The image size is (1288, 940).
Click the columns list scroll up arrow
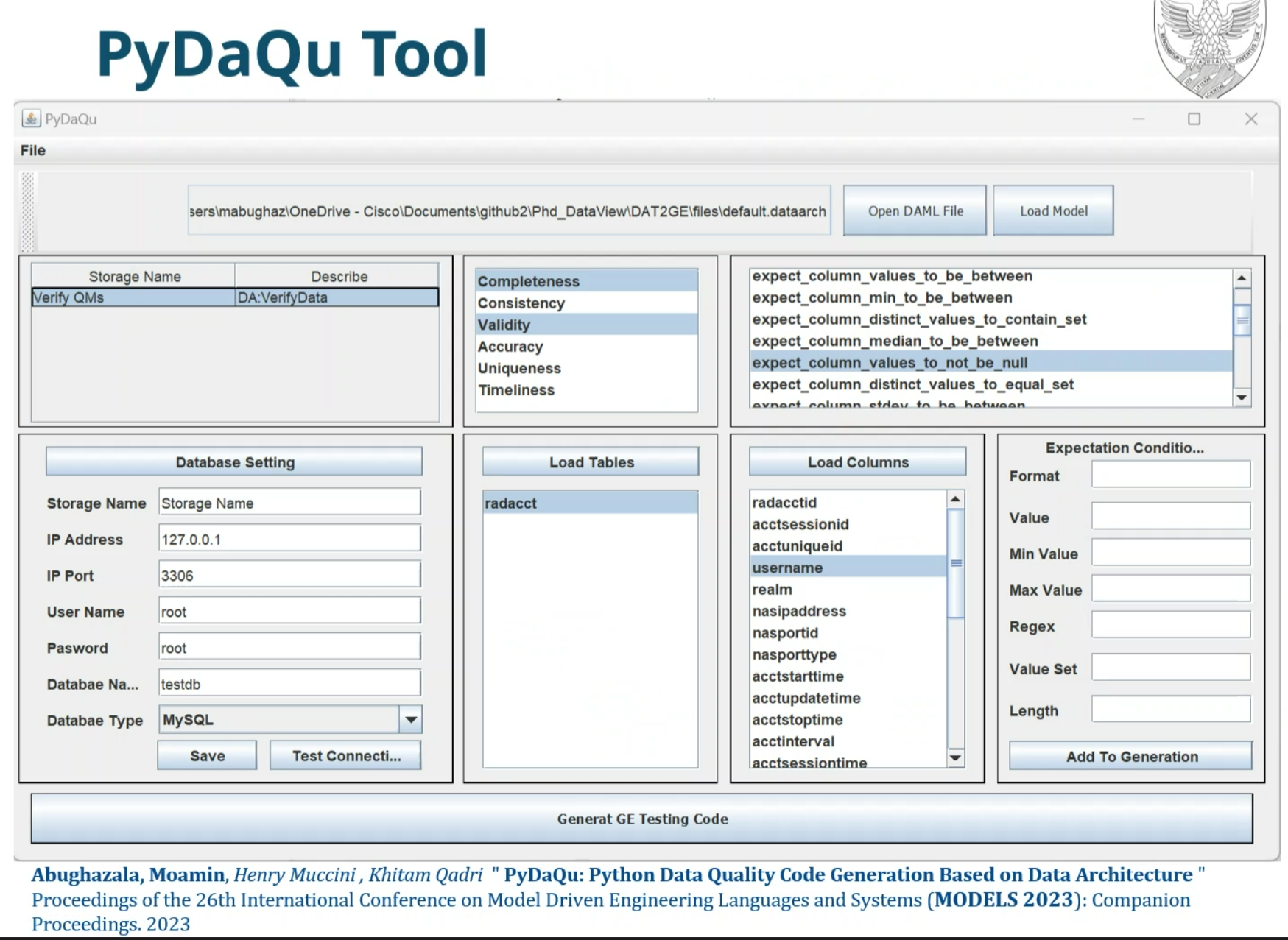[x=955, y=499]
